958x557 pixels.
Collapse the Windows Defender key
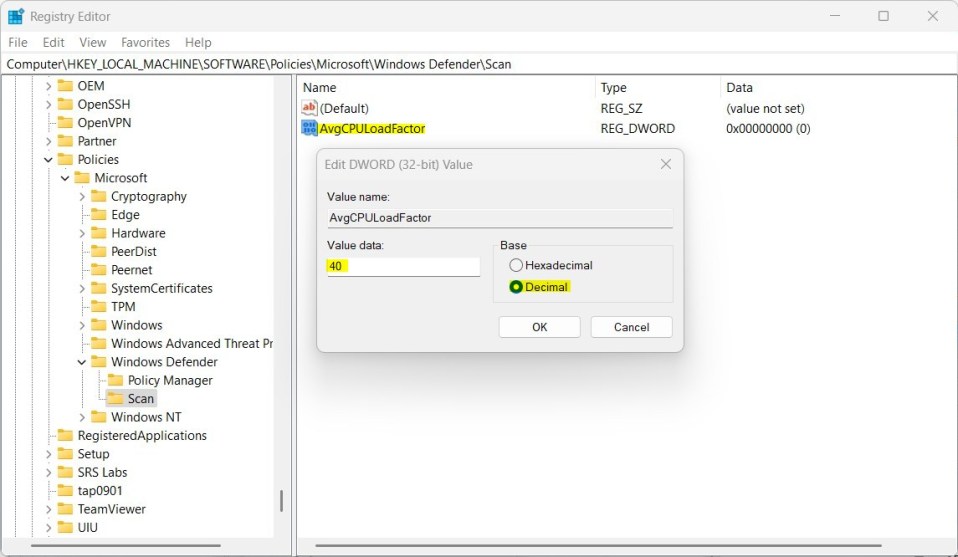(82, 362)
